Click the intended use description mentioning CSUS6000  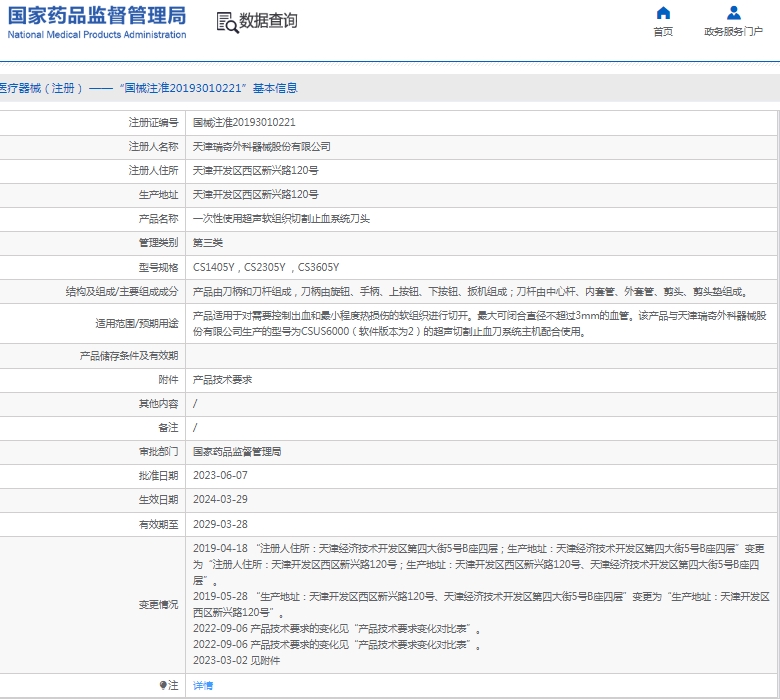coord(480,323)
